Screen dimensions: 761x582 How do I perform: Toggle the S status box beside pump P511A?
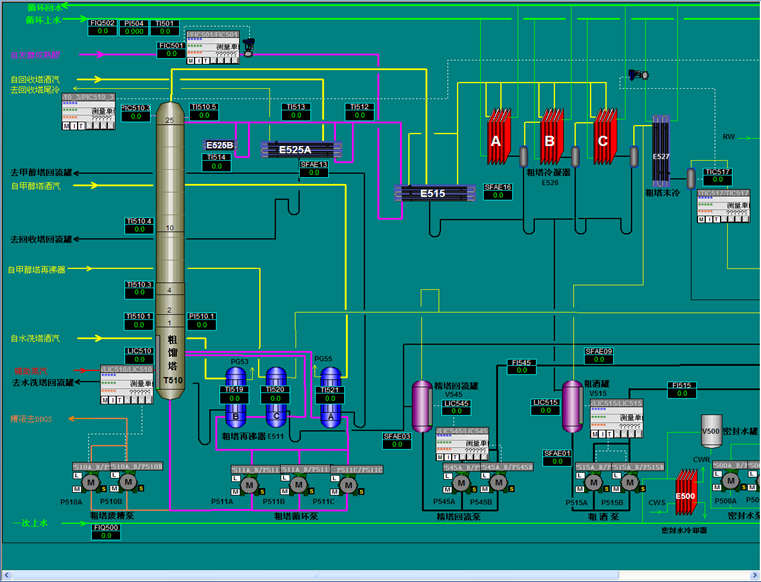pos(261,490)
